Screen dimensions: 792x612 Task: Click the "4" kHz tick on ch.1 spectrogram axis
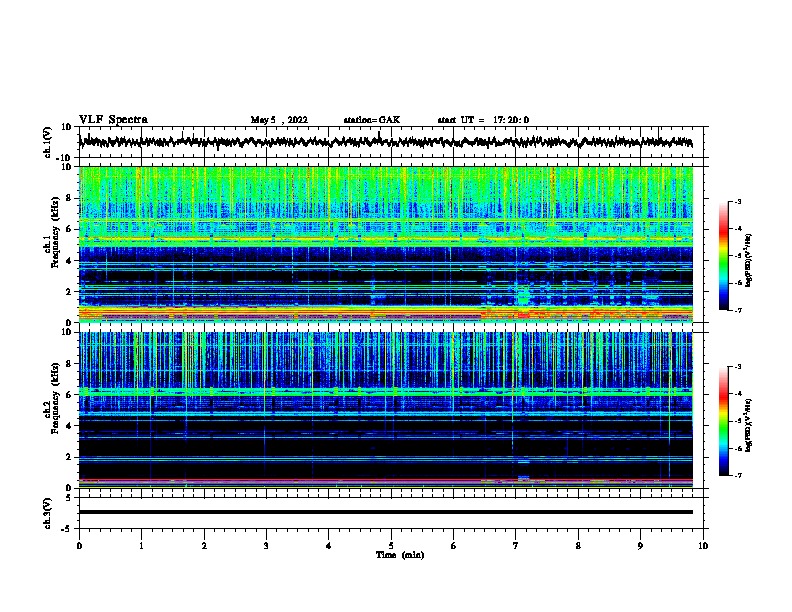(x=70, y=261)
